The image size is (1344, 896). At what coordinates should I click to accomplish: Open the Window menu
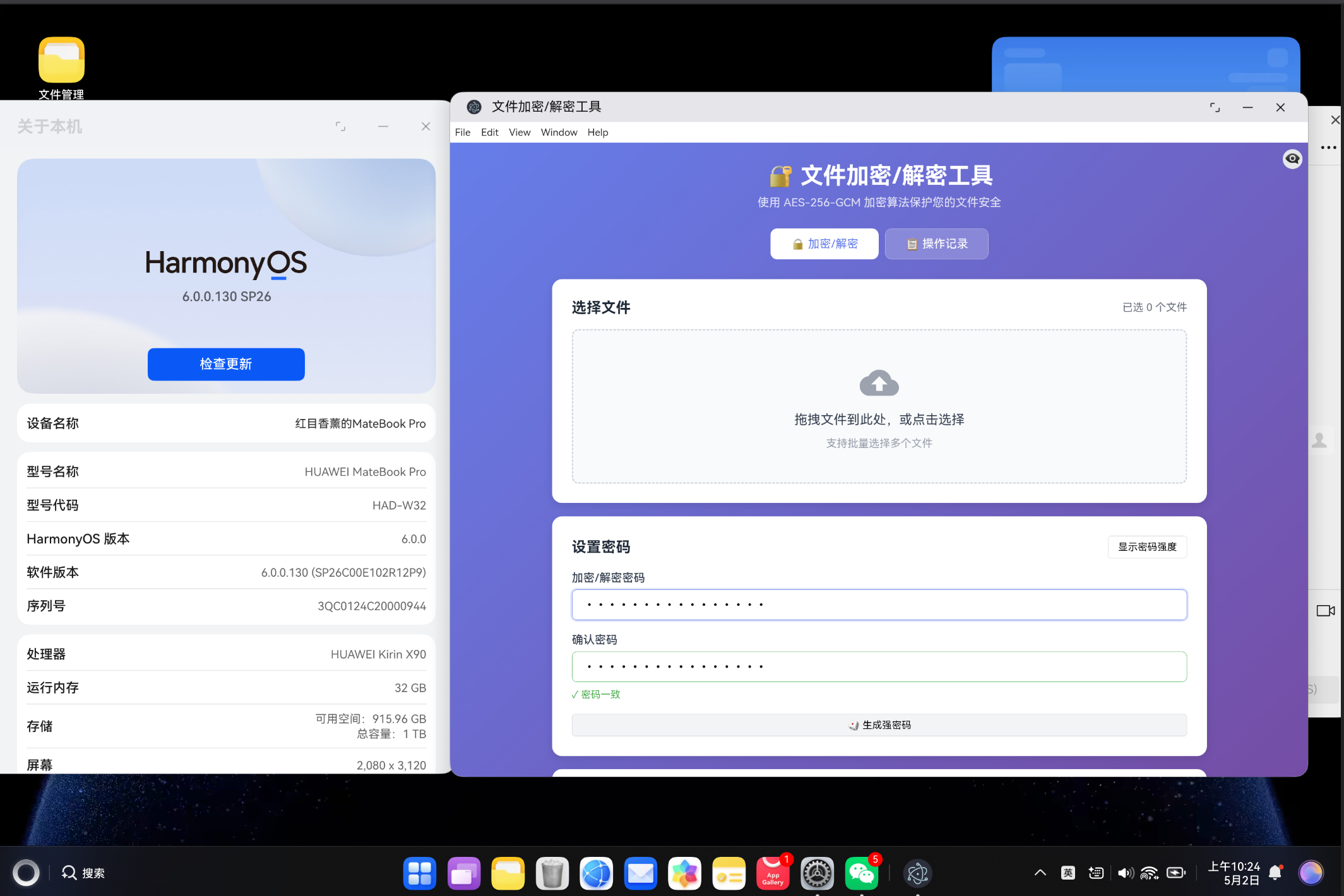point(559,133)
